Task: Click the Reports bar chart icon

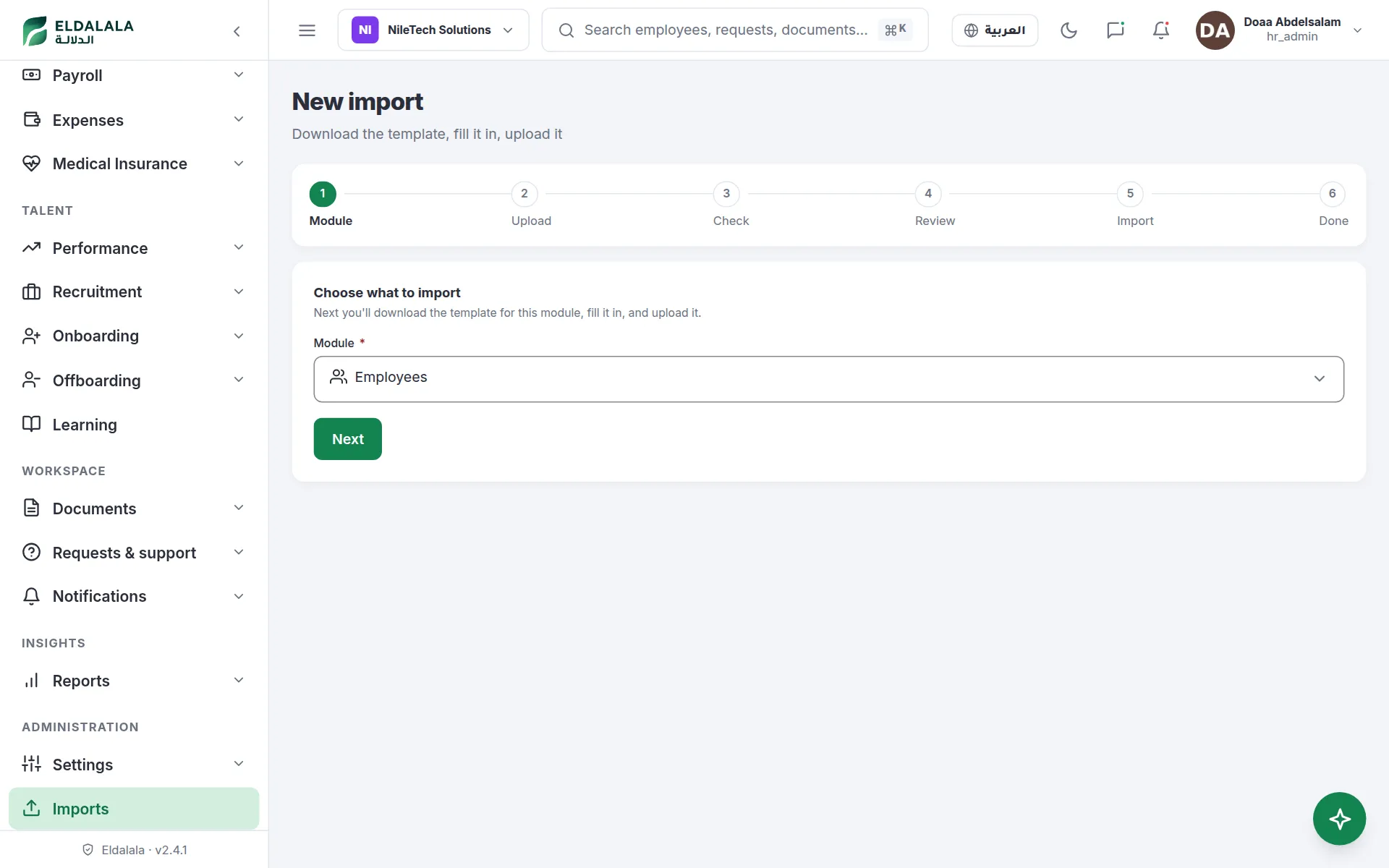Action: point(31,681)
